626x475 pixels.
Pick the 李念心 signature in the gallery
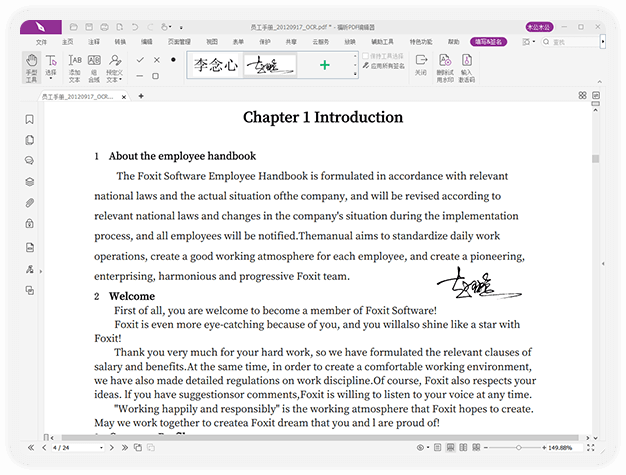(216, 65)
